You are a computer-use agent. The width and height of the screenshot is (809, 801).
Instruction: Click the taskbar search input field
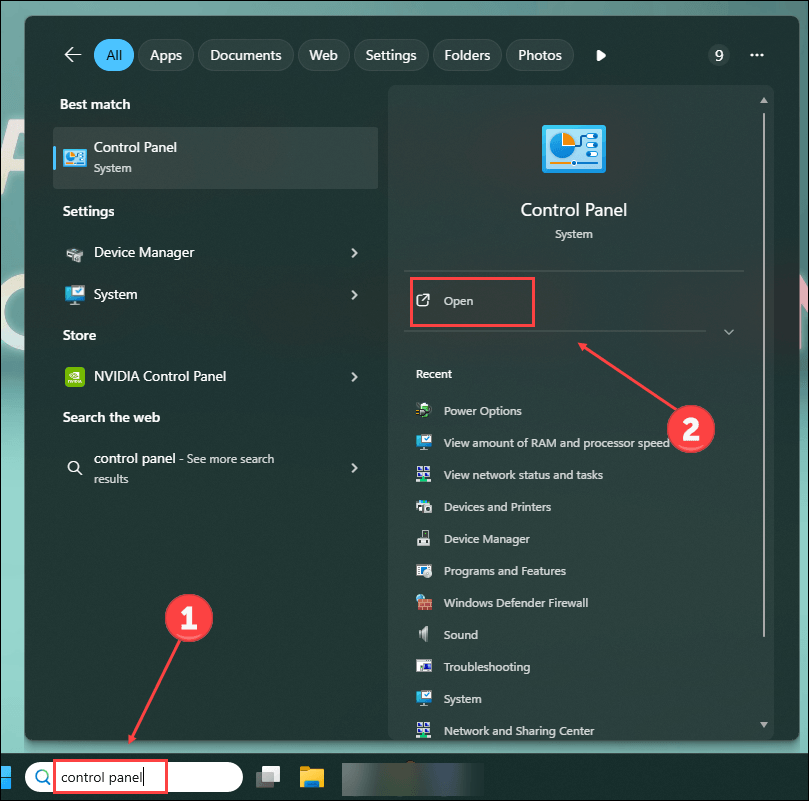pos(140,777)
